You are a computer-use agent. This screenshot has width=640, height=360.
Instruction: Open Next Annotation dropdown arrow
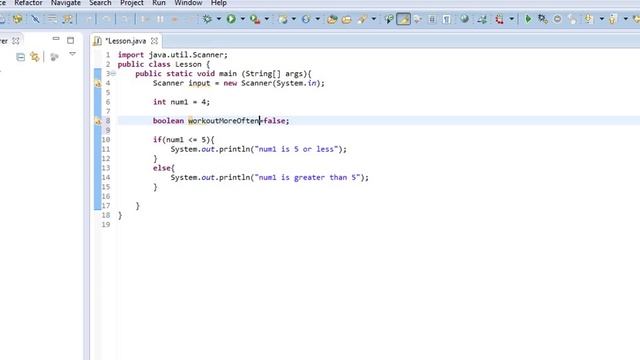(x=602, y=19)
